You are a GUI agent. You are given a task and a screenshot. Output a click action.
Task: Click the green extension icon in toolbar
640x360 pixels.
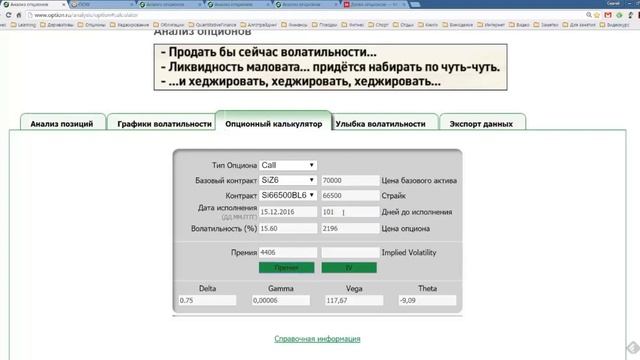(619, 15)
